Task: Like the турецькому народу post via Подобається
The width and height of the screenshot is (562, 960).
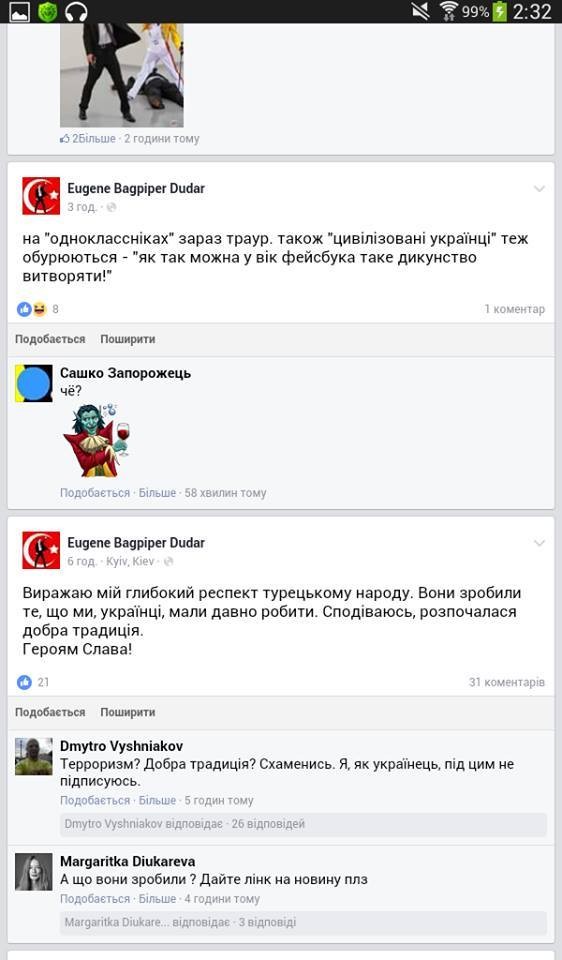Action: [x=50, y=713]
